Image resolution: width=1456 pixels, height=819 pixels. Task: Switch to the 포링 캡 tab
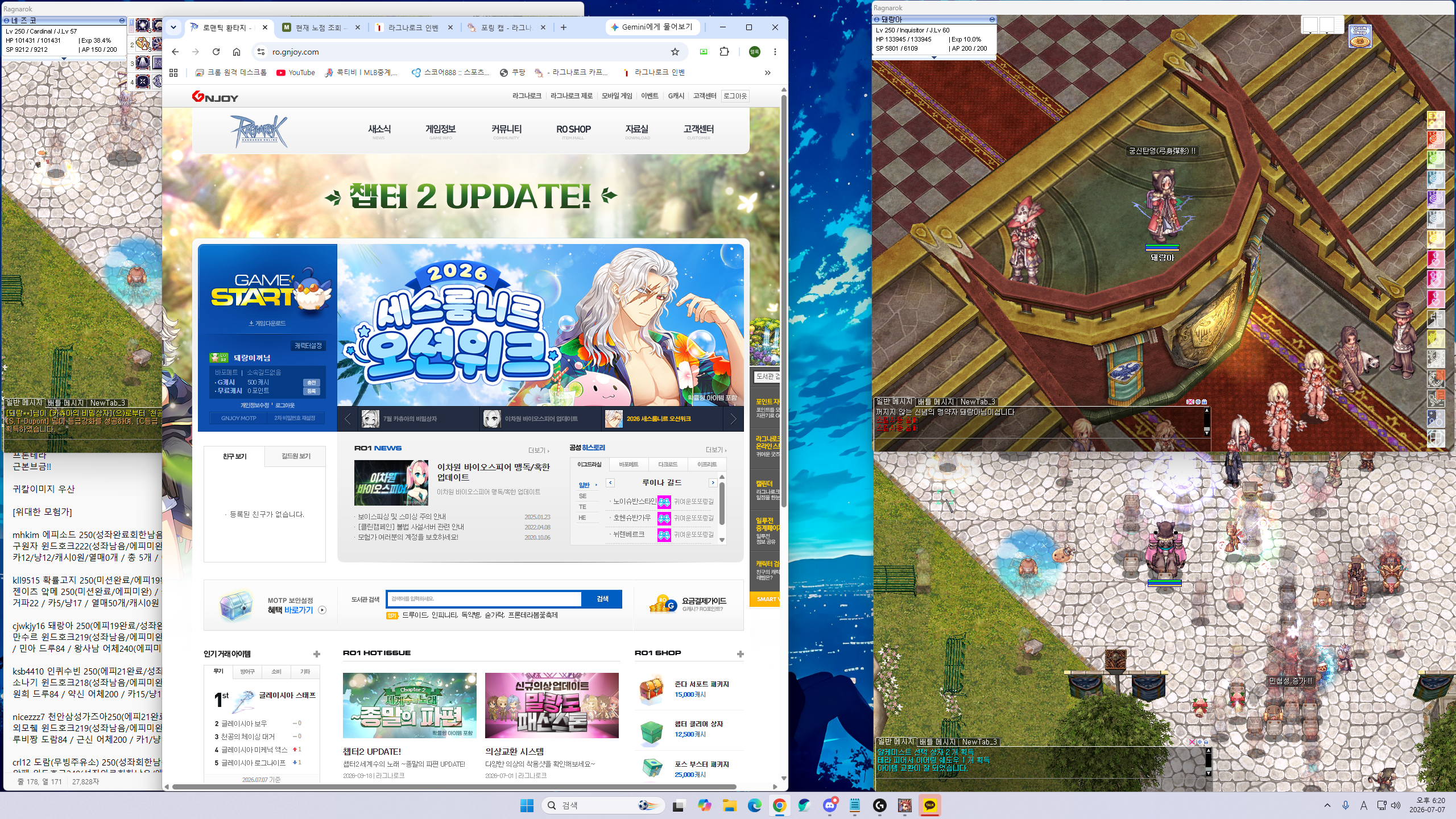tap(505, 27)
